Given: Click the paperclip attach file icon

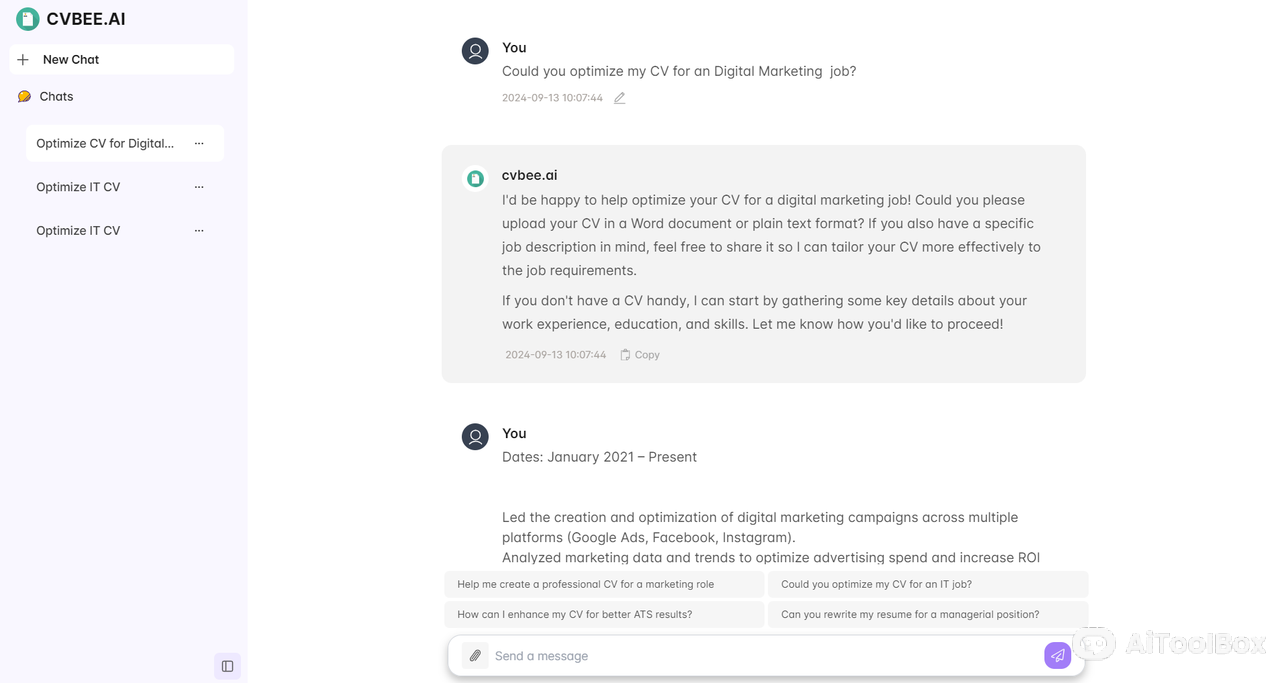Looking at the screenshot, I should tap(475, 656).
